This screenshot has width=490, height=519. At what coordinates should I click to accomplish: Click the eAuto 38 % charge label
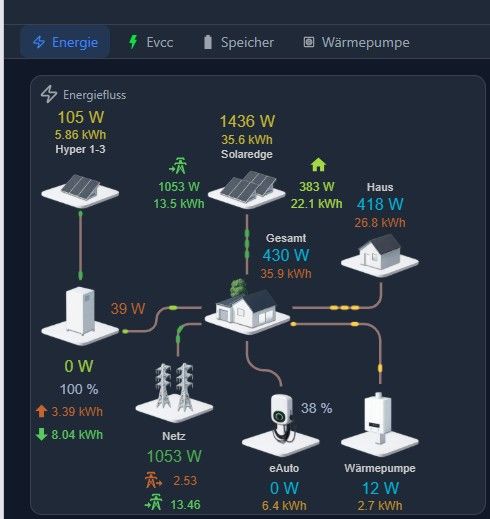coord(317,408)
